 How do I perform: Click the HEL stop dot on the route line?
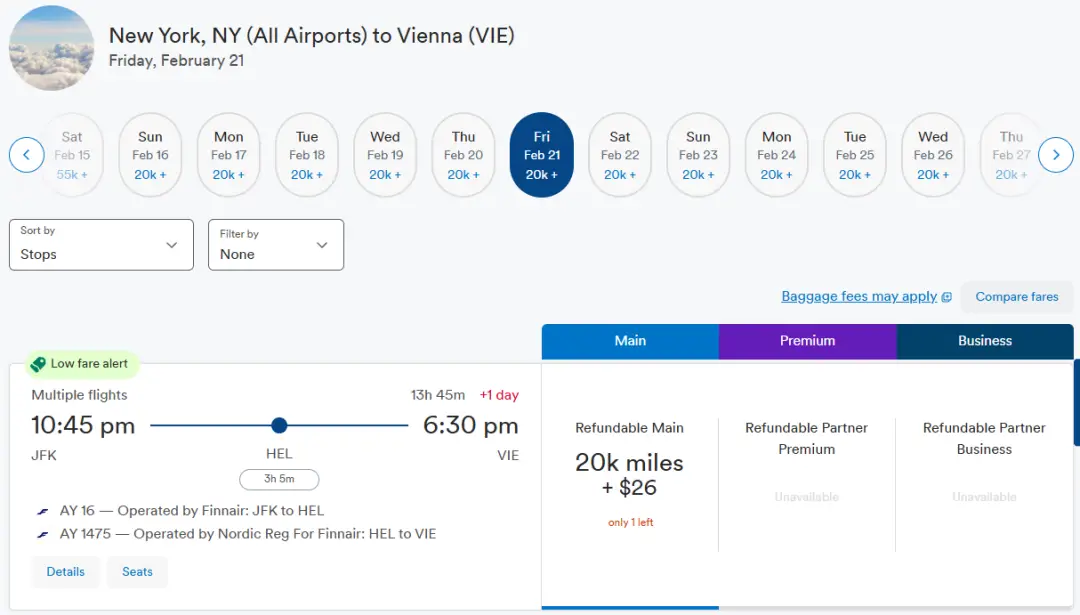[x=279, y=425]
